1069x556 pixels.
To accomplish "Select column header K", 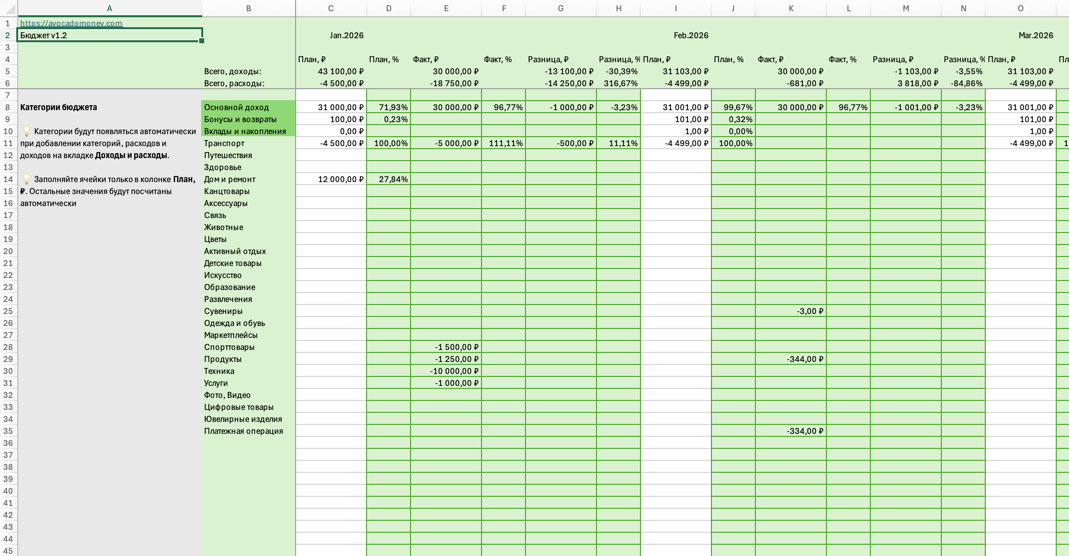I will 790,8.
